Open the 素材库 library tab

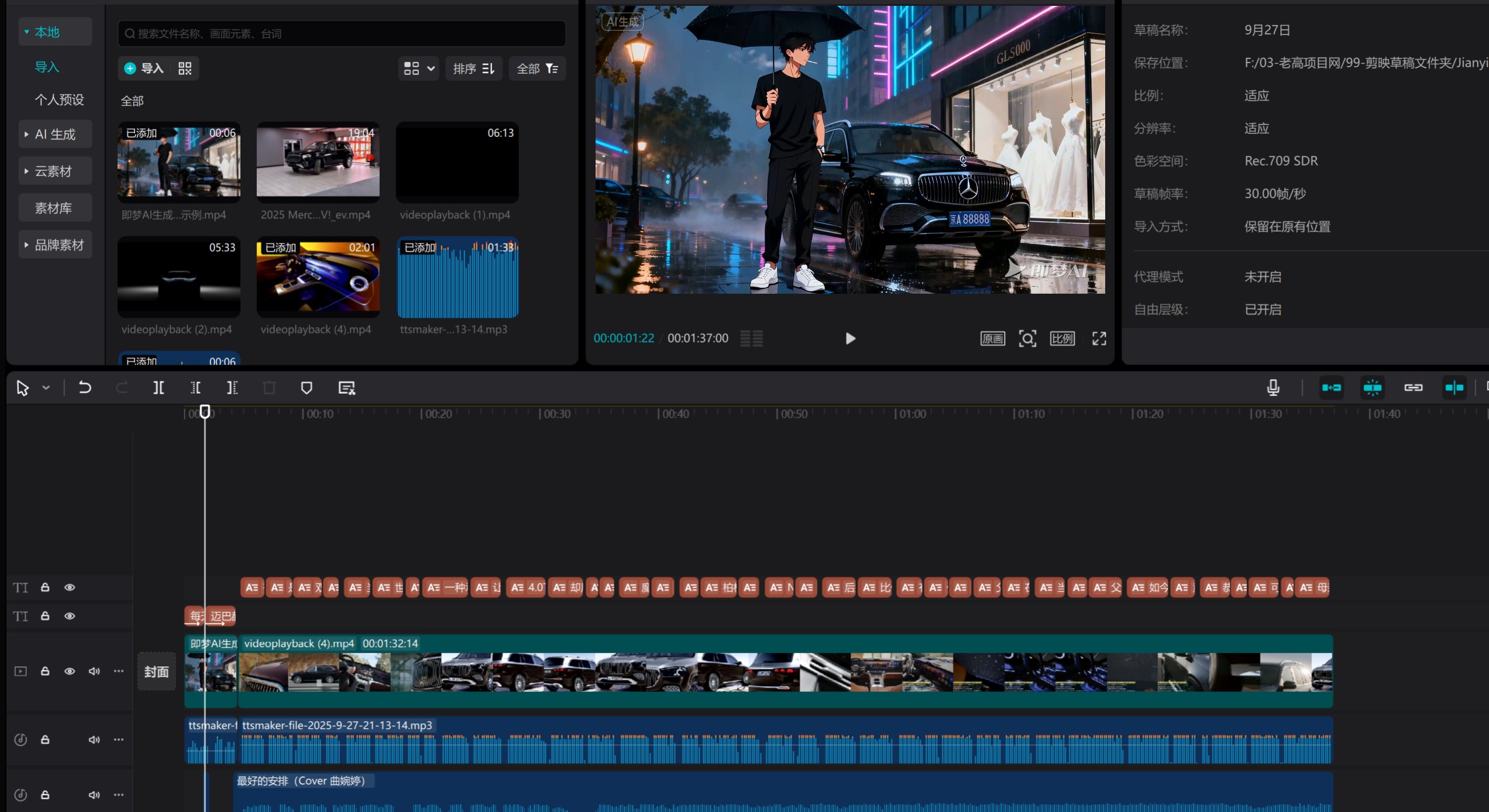[54, 208]
